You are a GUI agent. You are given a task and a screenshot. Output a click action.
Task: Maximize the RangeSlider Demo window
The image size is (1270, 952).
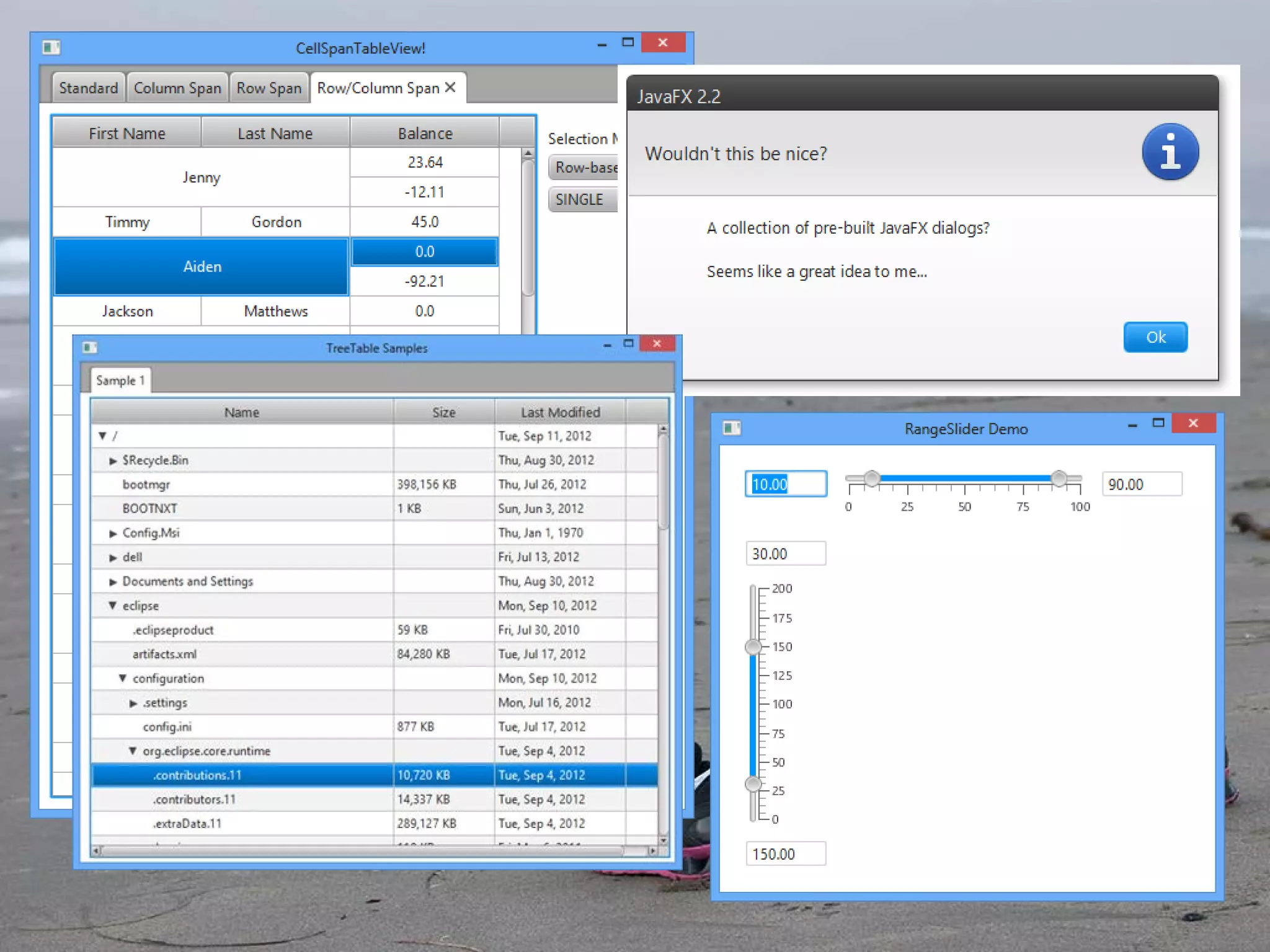1158,423
